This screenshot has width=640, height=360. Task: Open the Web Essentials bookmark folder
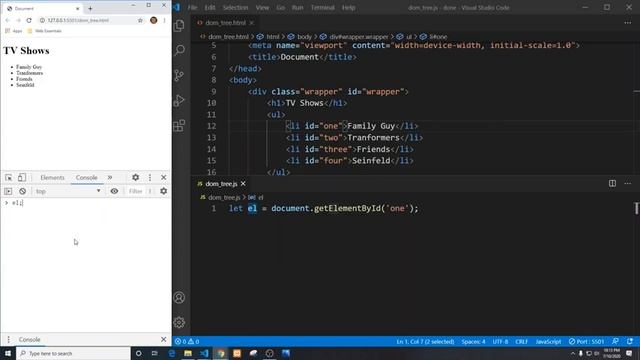(x=44, y=31)
